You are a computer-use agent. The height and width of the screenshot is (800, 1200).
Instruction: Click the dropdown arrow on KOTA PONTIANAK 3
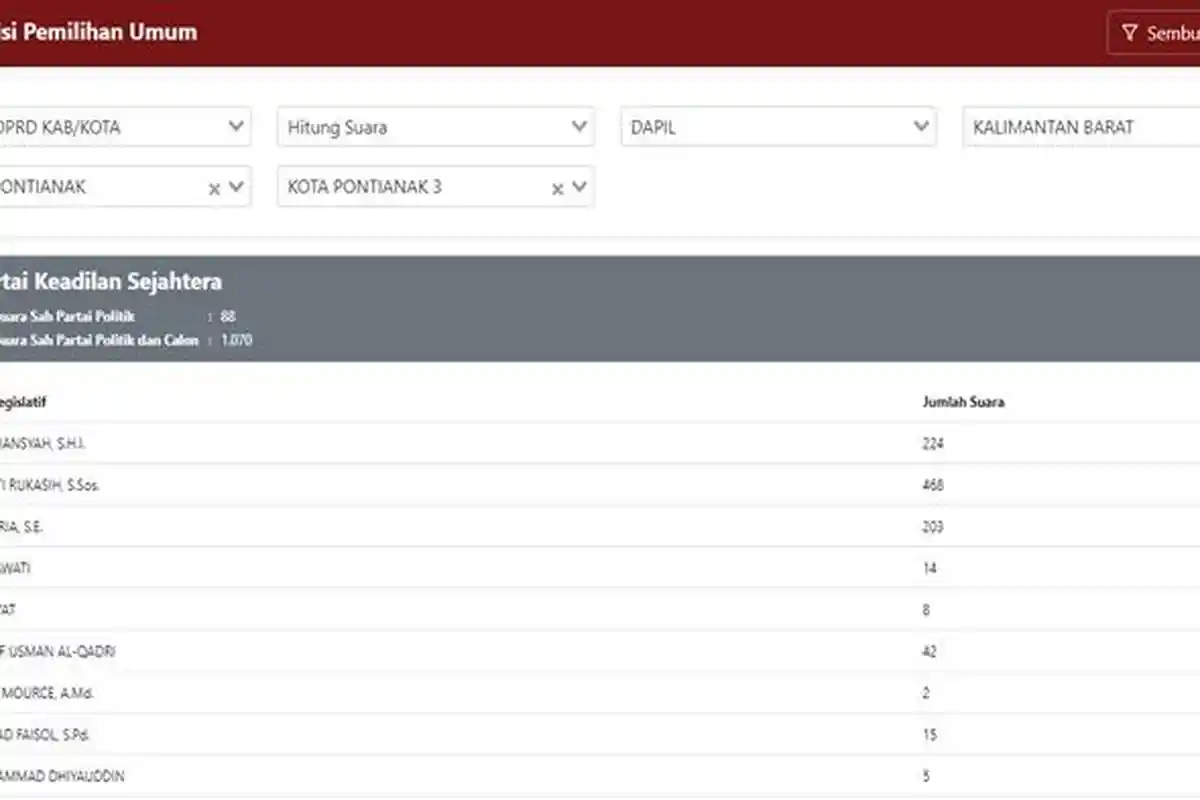[578, 187]
